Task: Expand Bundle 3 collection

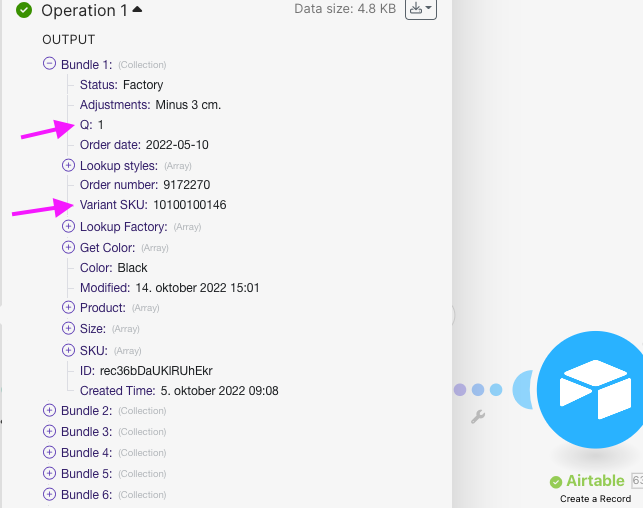Action: pyautogui.click(x=49, y=431)
